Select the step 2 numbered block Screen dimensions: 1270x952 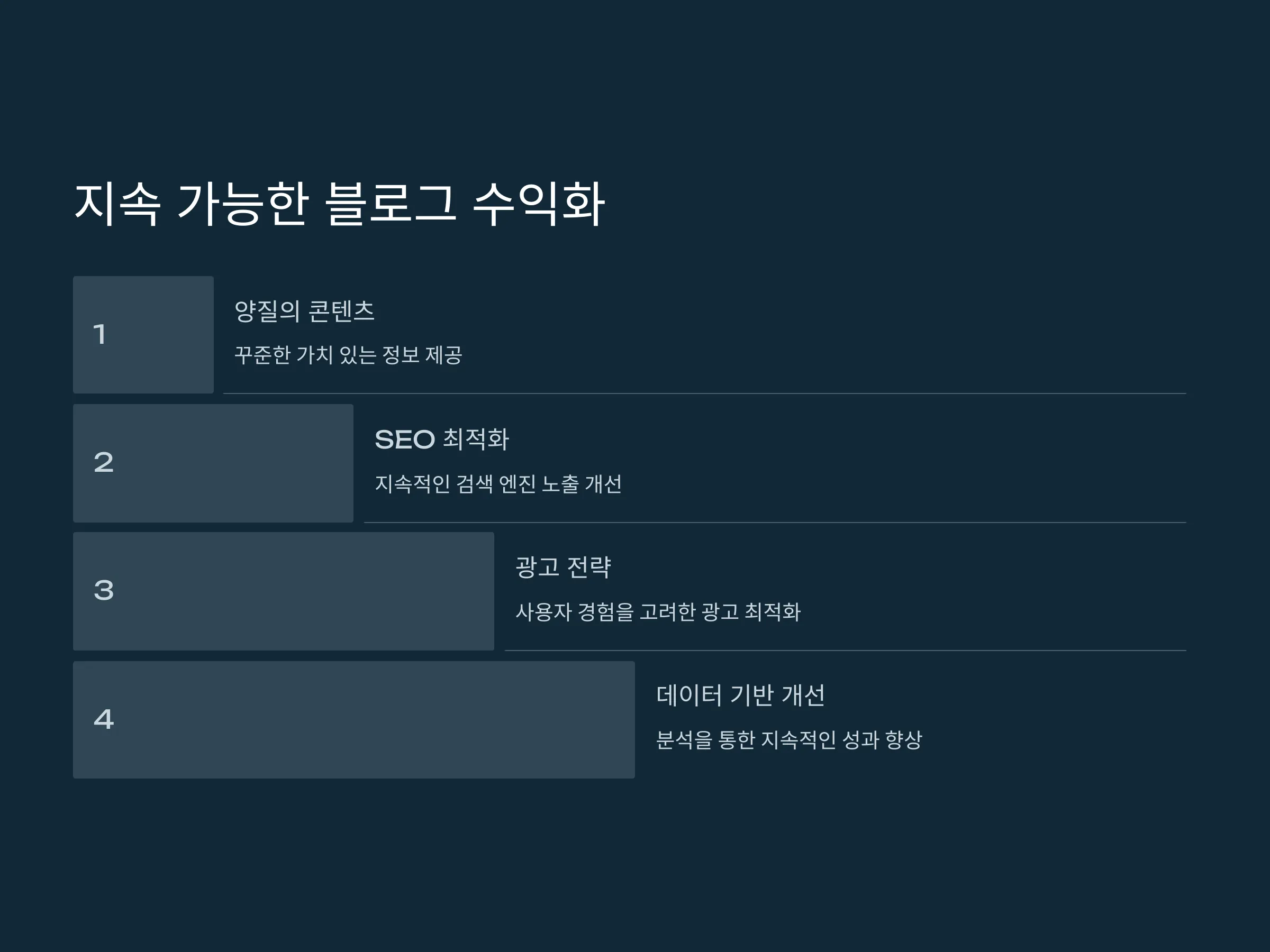[x=213, y=463]
